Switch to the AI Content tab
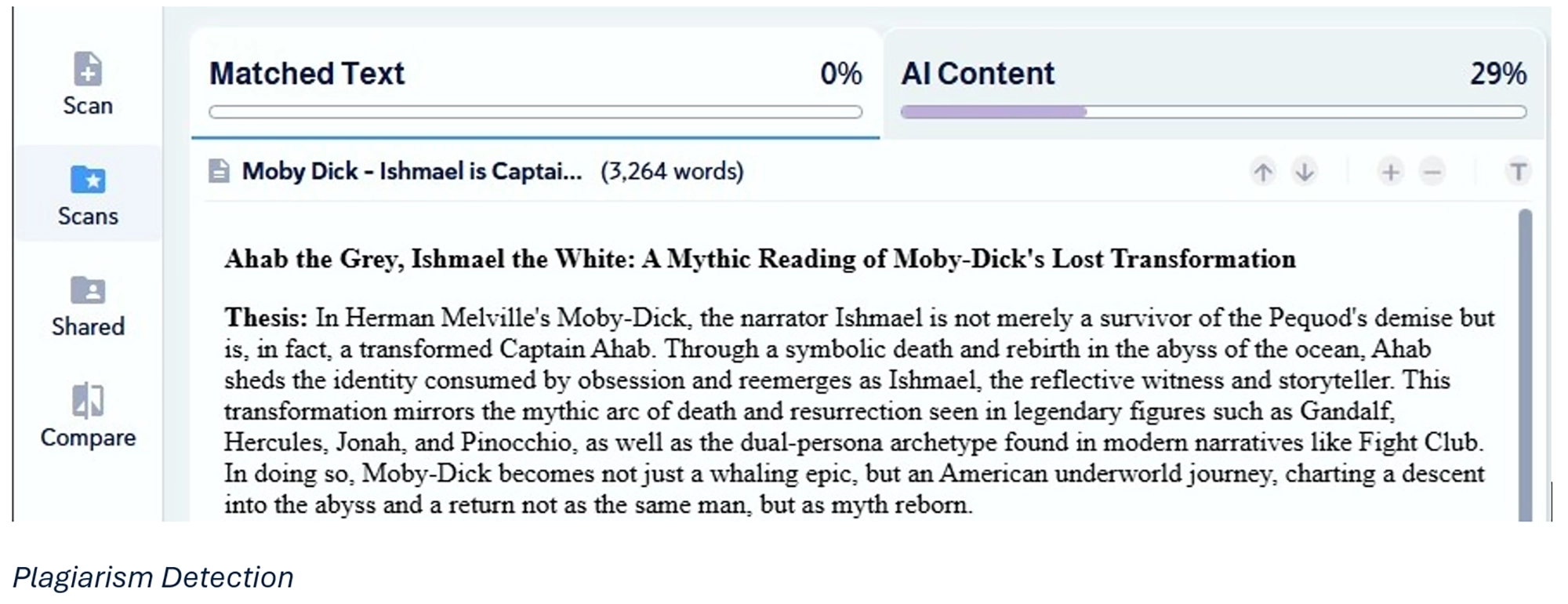The height and width of the screenshot is (604, 1568). 978,74
